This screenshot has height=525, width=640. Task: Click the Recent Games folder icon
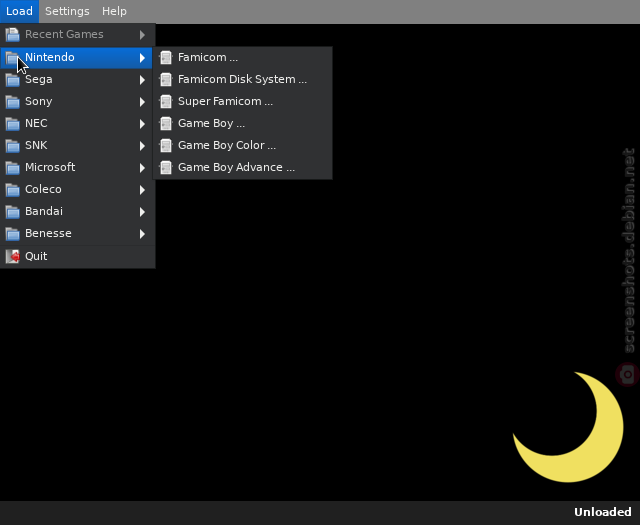tap(12, 35)
